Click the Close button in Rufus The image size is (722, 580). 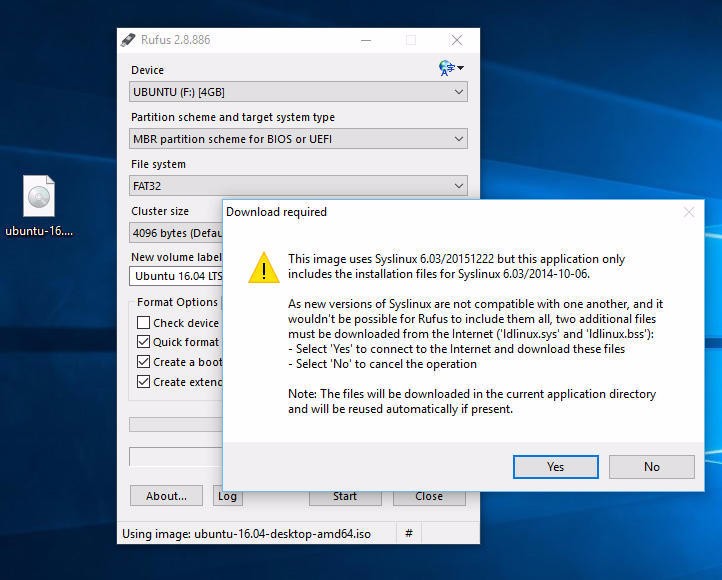click(x=429, y=498)
